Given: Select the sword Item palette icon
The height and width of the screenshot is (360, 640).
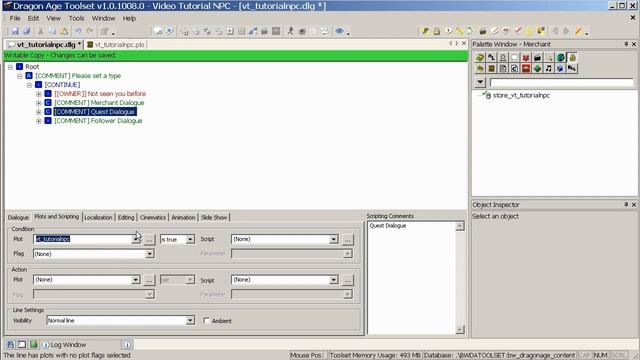Looking at the screenshot, I should point(549,58).
